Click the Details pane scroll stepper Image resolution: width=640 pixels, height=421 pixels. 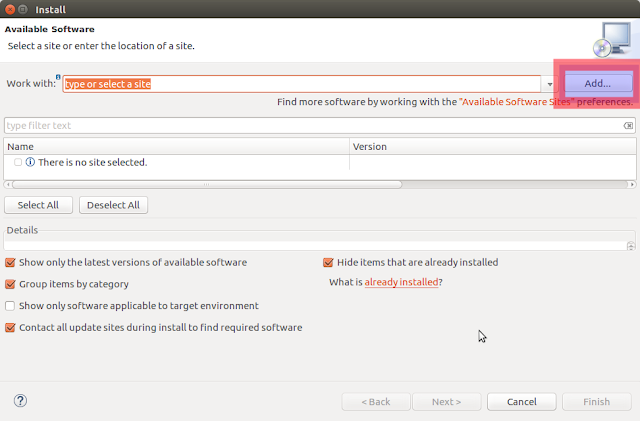(631, 246)
